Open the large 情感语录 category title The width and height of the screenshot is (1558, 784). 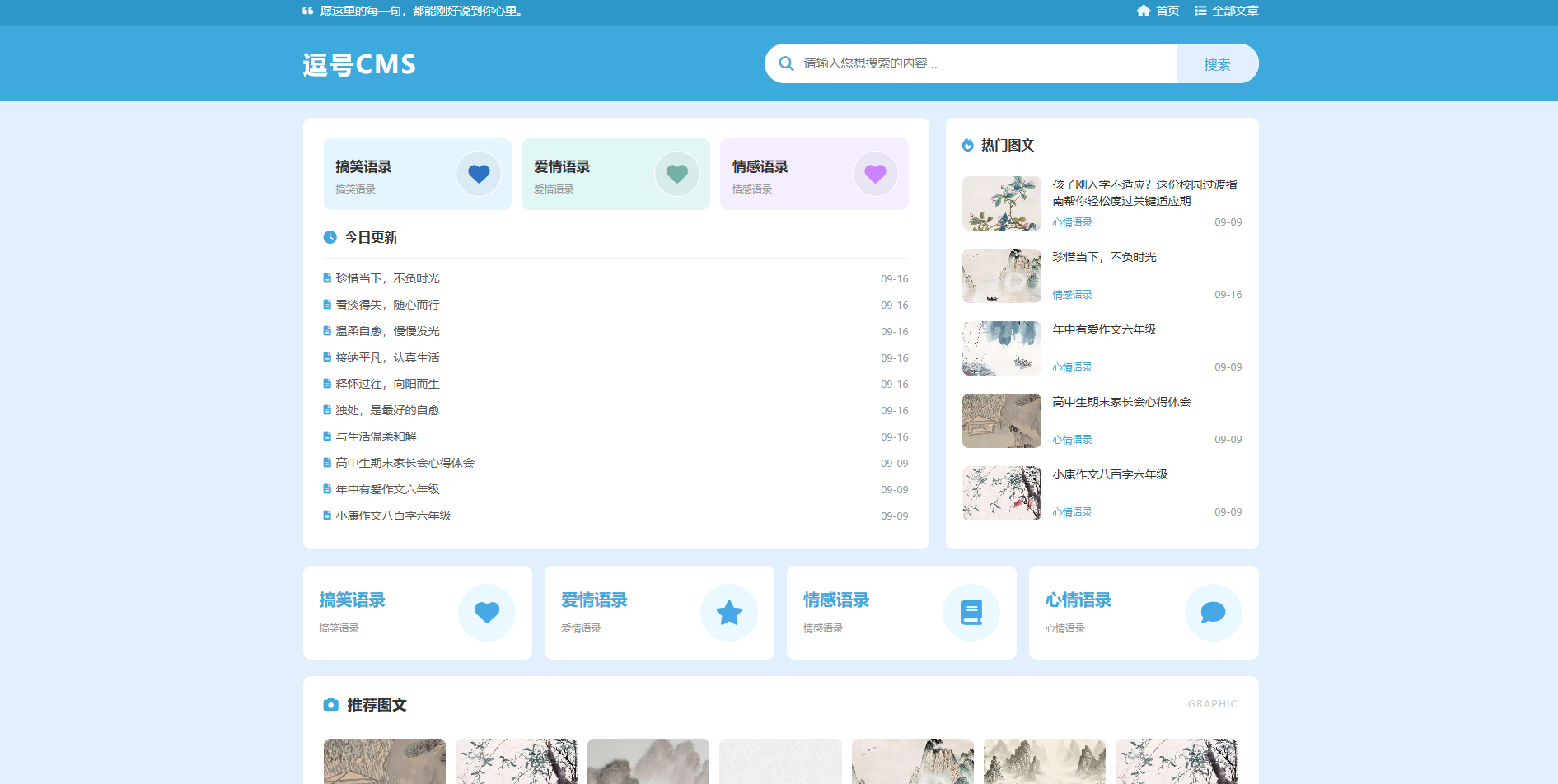point(836,600)
